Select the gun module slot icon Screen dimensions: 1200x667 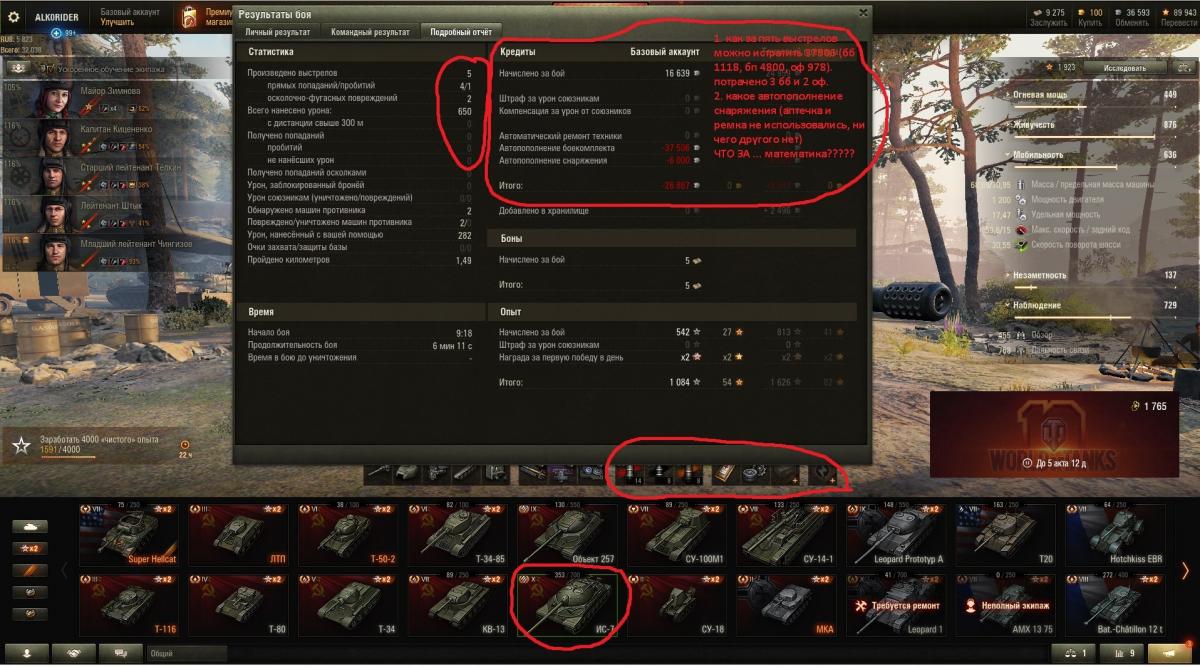[378, 471]
